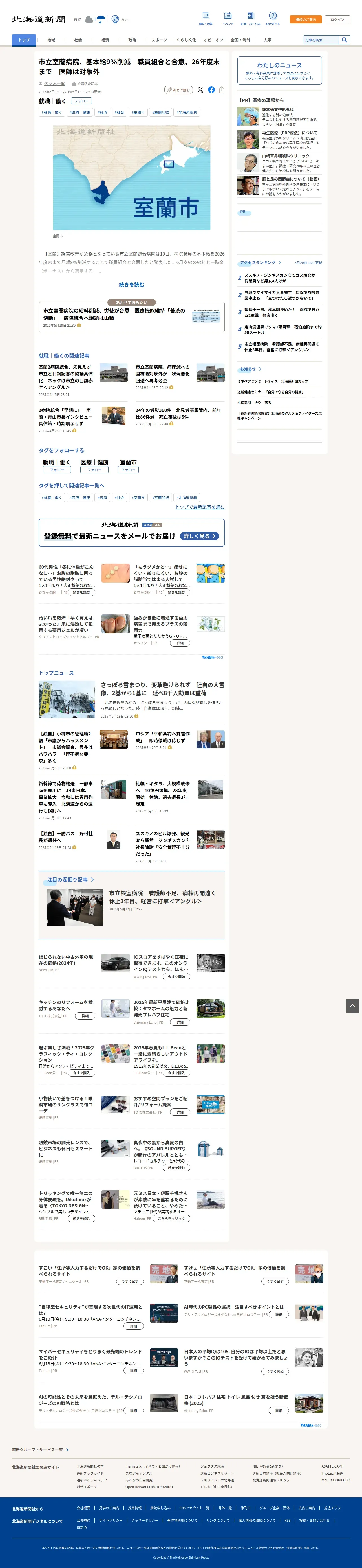Follow the 室蘭市 tag
This screenshot has height=1568, width=362.
[x=128, y=470]
